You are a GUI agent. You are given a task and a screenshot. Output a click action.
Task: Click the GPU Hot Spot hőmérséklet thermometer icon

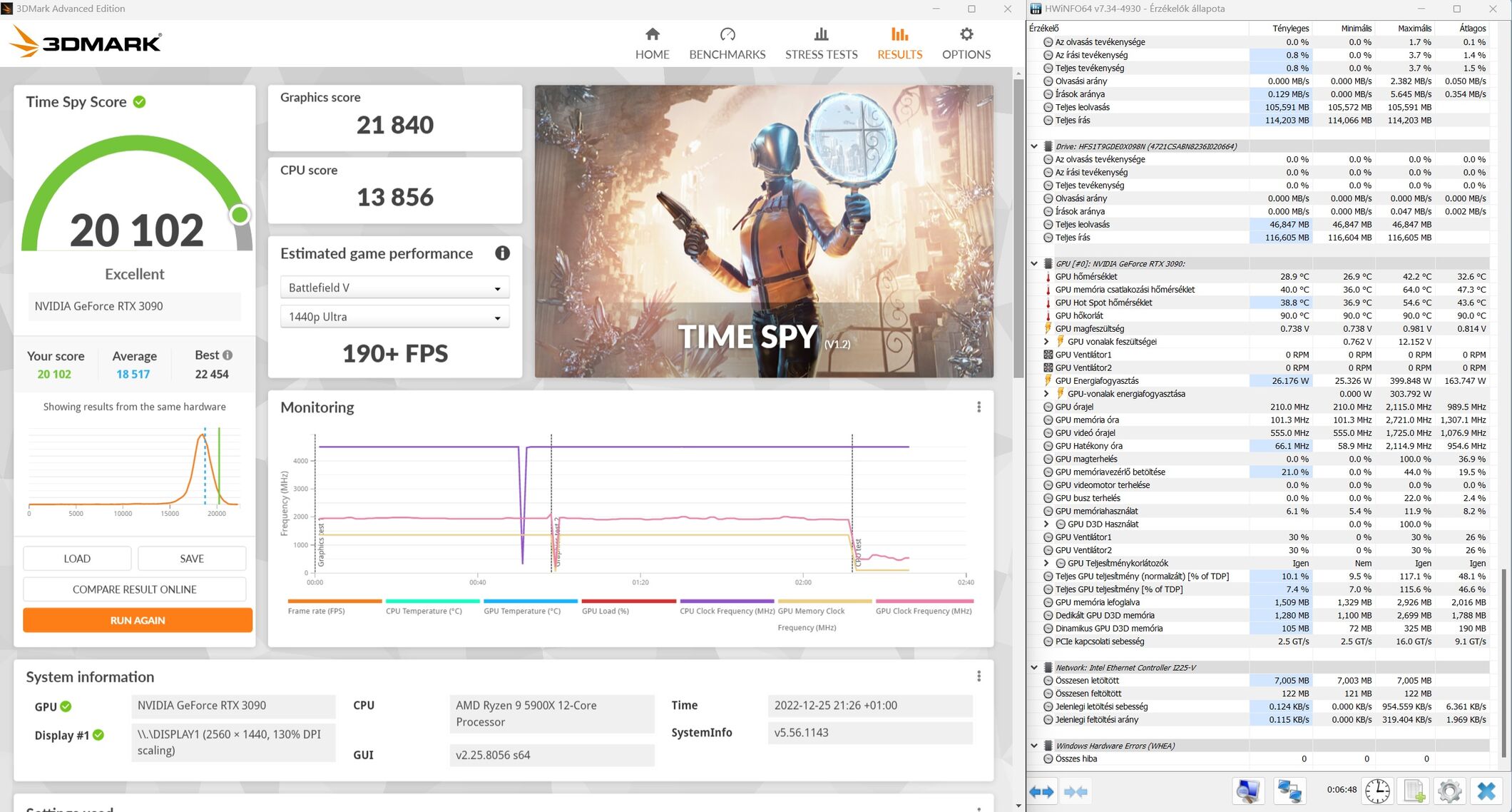tap(1048, 303)
